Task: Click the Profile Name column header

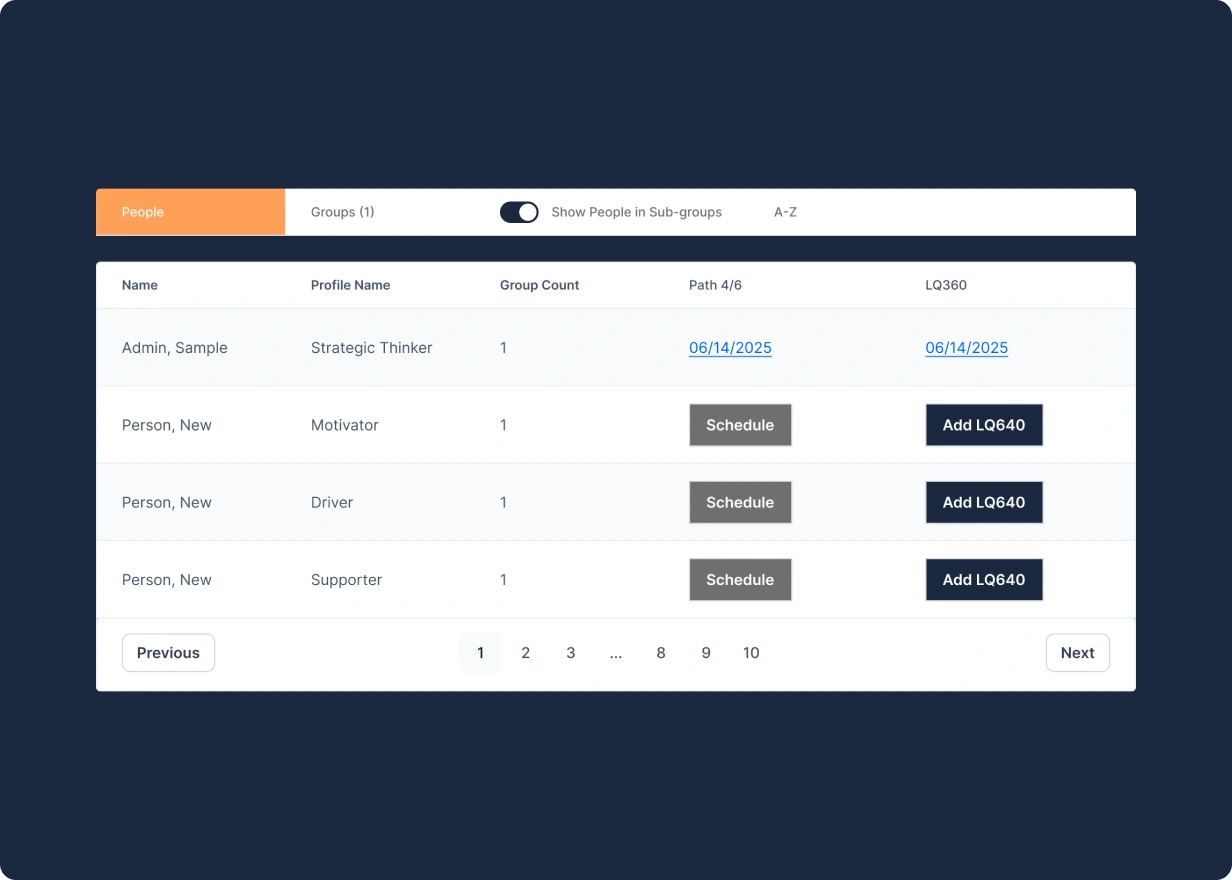Action: point(350,285)
